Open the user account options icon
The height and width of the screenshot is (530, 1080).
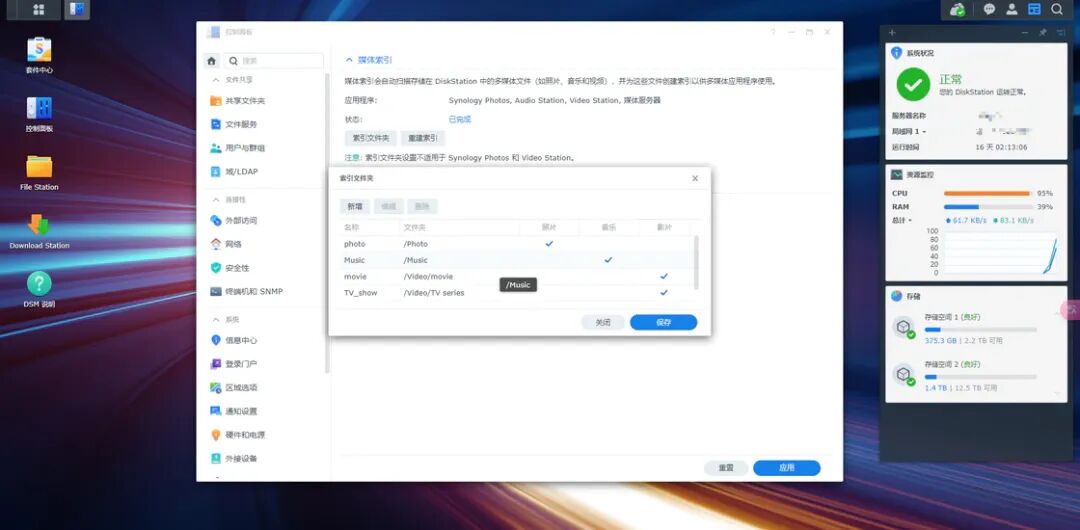[x=1012, y=10]
